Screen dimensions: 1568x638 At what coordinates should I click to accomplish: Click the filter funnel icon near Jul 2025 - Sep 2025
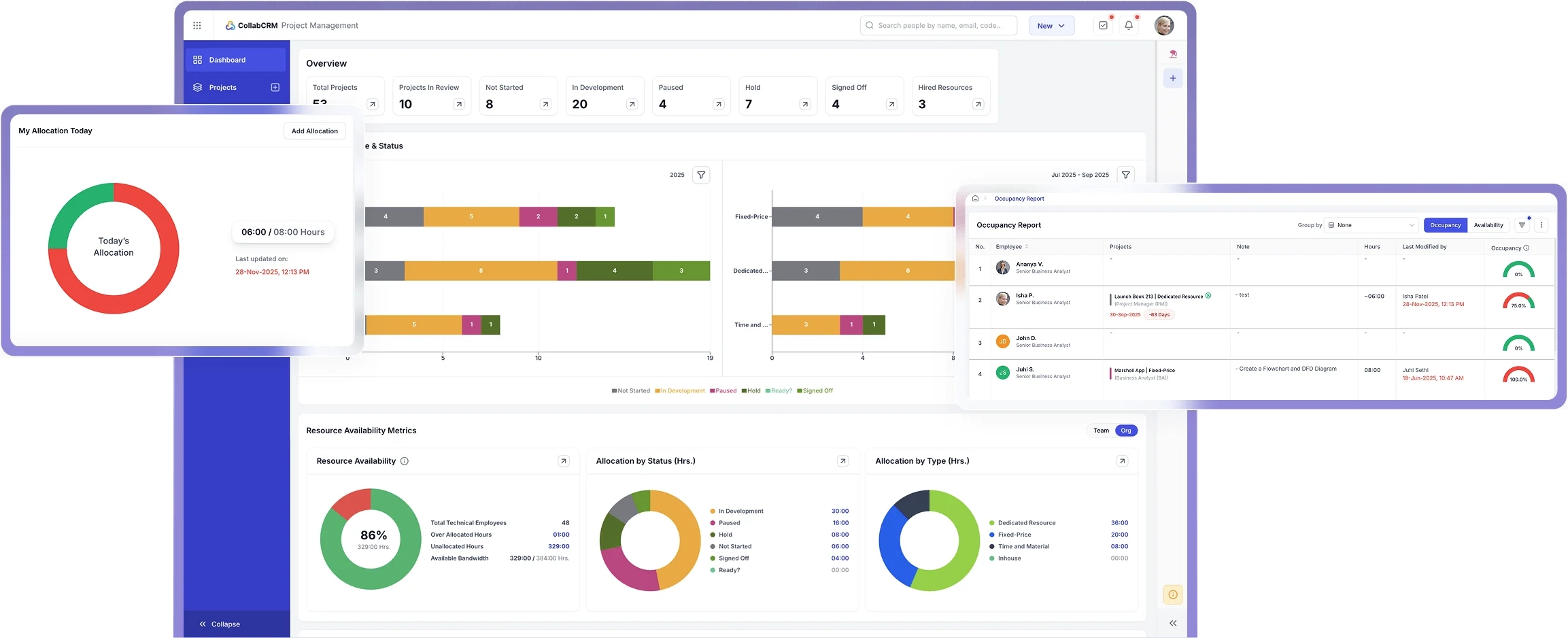click(1126, 175)
